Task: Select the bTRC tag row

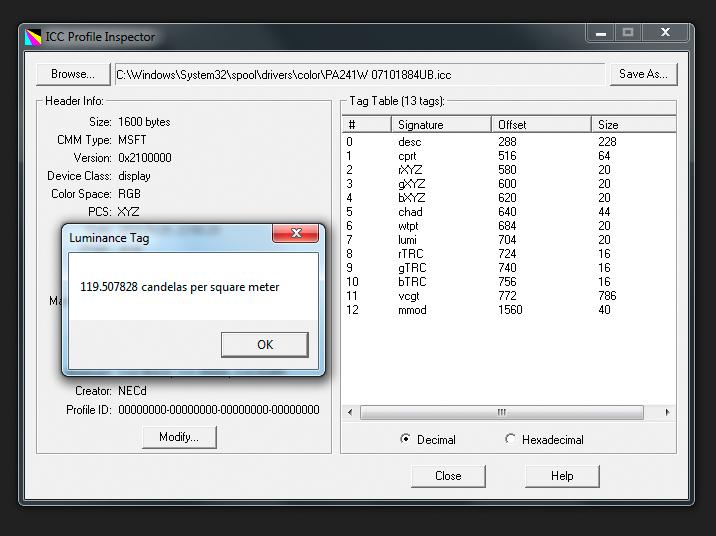Action: click(509, 282)
